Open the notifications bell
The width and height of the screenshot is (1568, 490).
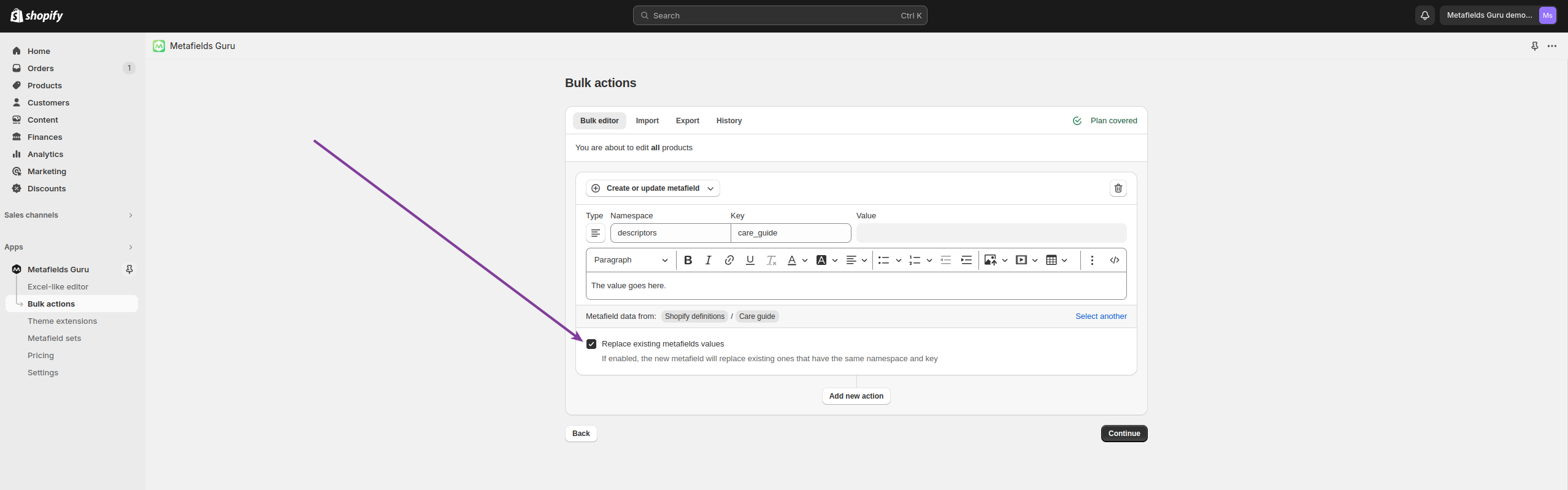pos(1425,15)
